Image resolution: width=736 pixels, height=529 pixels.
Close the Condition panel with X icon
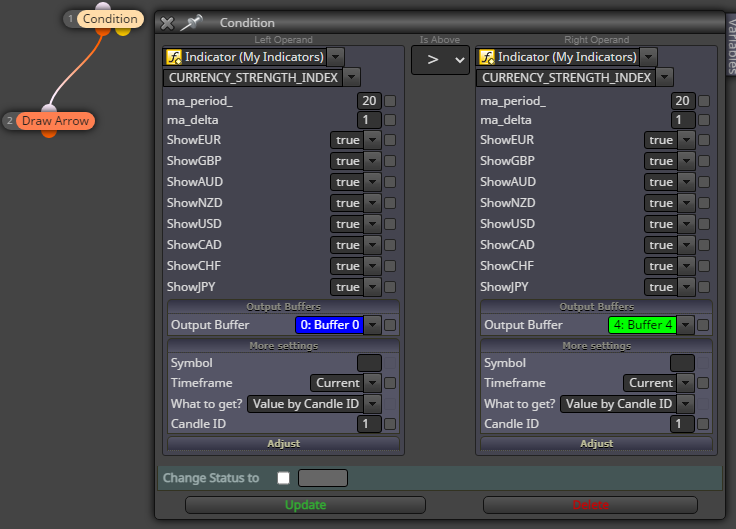167,23
